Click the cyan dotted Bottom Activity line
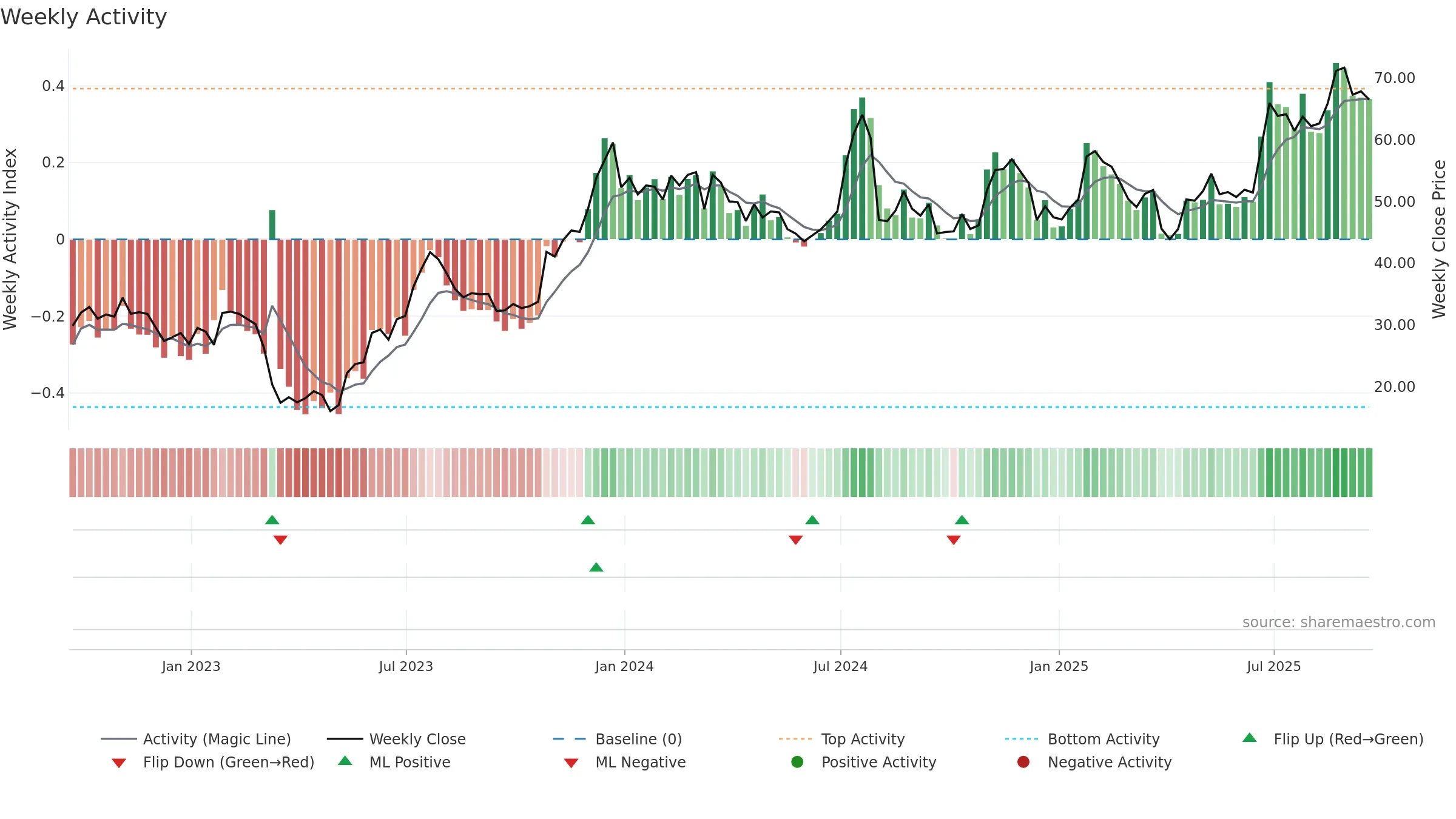 point(721,407)
